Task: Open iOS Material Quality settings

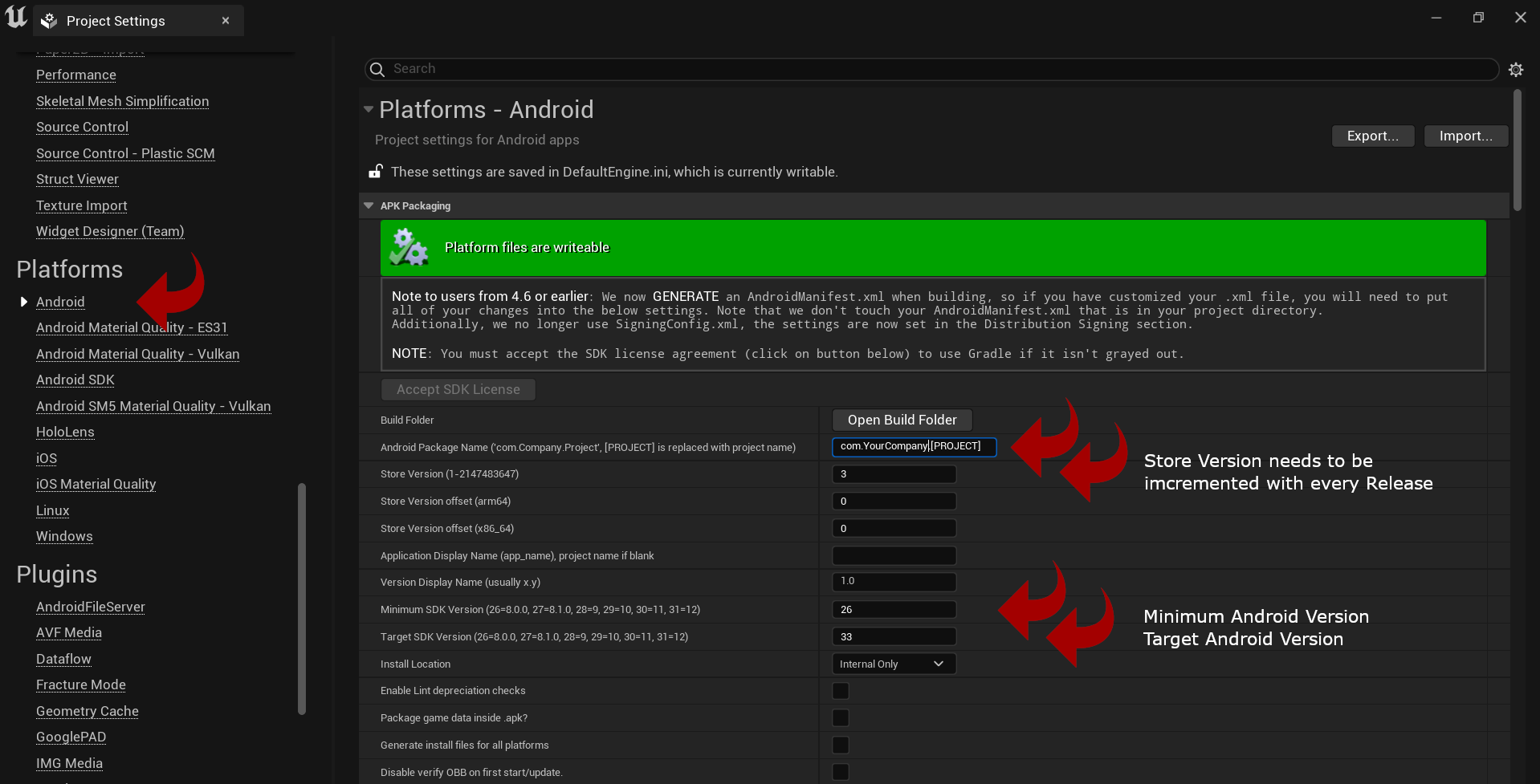Action: [96, 484]
